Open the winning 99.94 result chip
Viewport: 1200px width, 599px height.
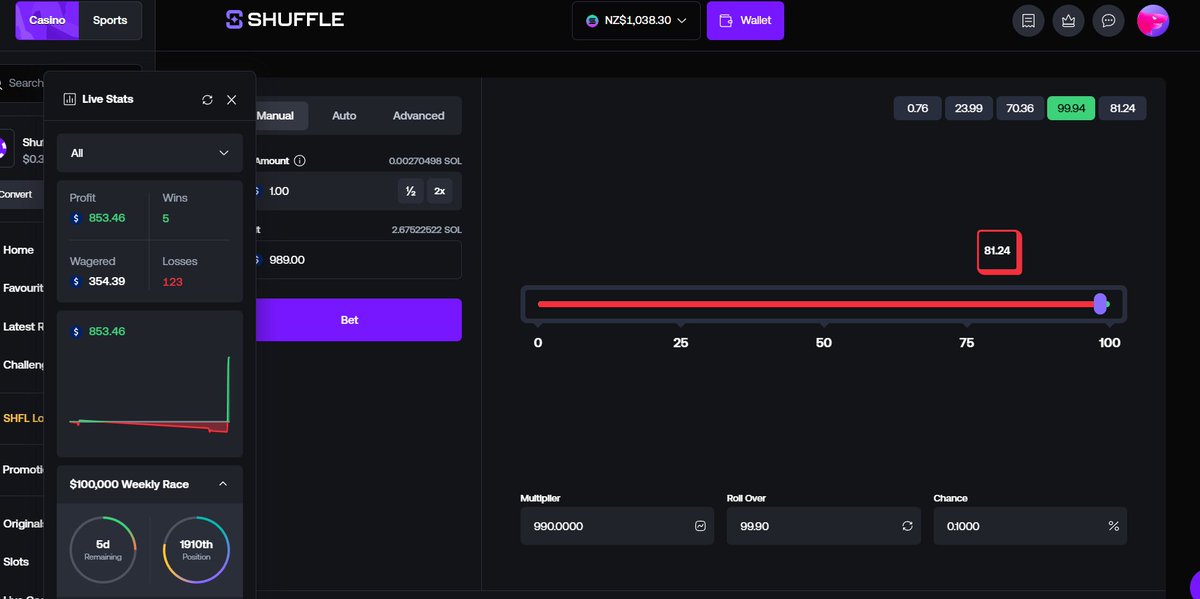1071,108
